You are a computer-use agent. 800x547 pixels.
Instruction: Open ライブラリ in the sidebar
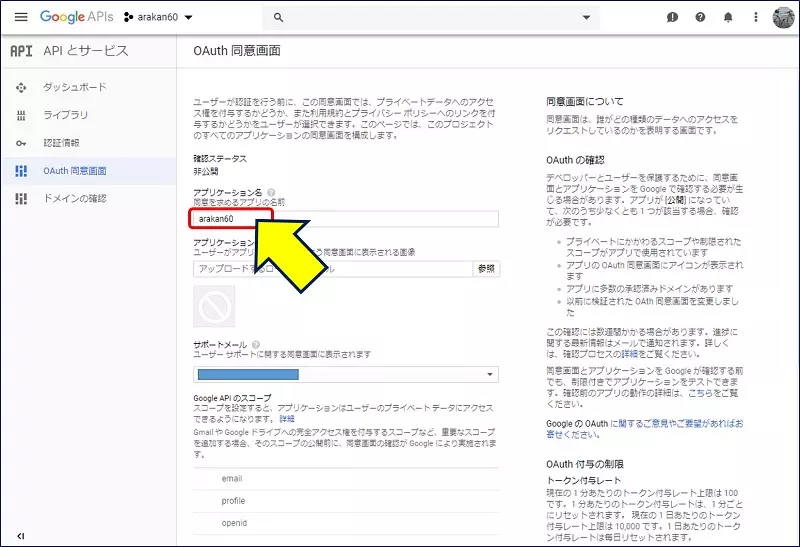coord(65,115)
